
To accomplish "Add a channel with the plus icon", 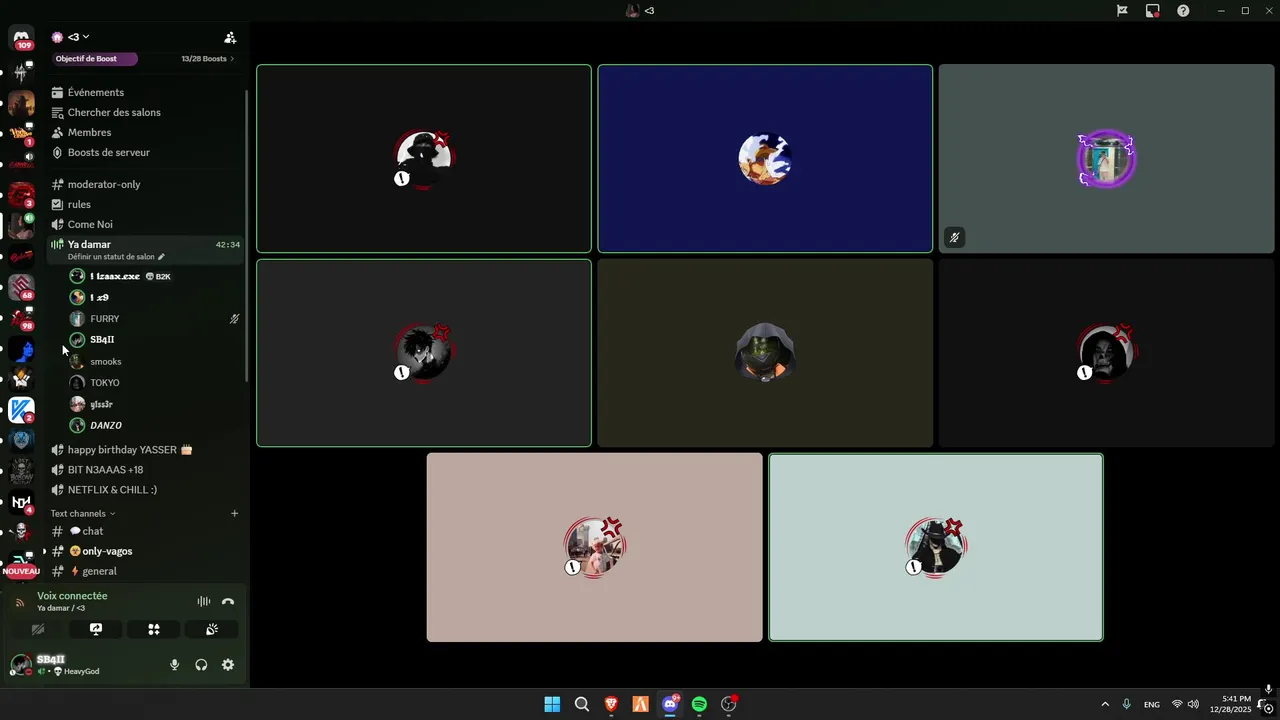I will 235,513.
